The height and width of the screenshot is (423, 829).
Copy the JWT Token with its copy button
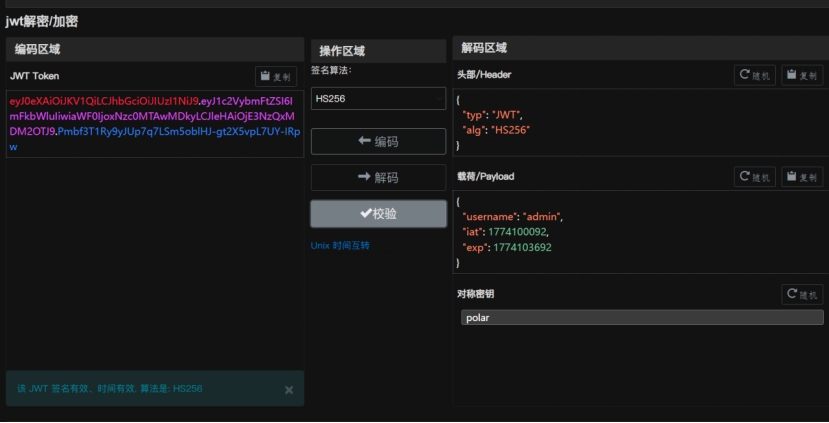(275, 77)
